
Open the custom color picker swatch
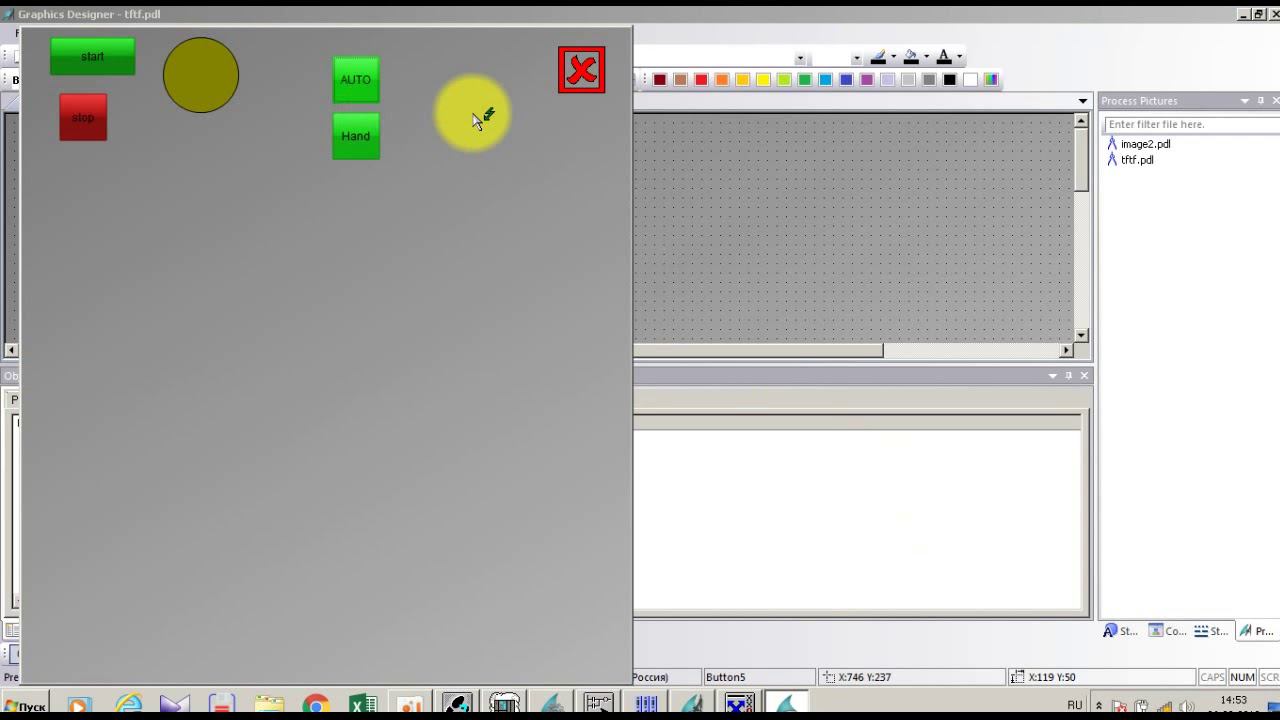coord(991,80)
